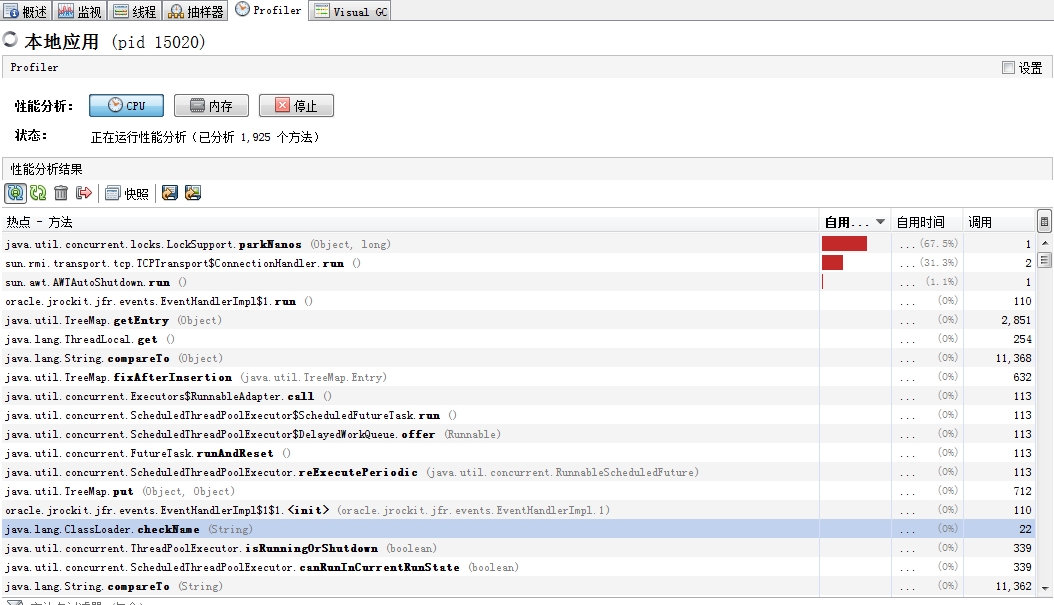Select the TreeMap.put row
1054x605 pixels.
(x=518, y=491)
